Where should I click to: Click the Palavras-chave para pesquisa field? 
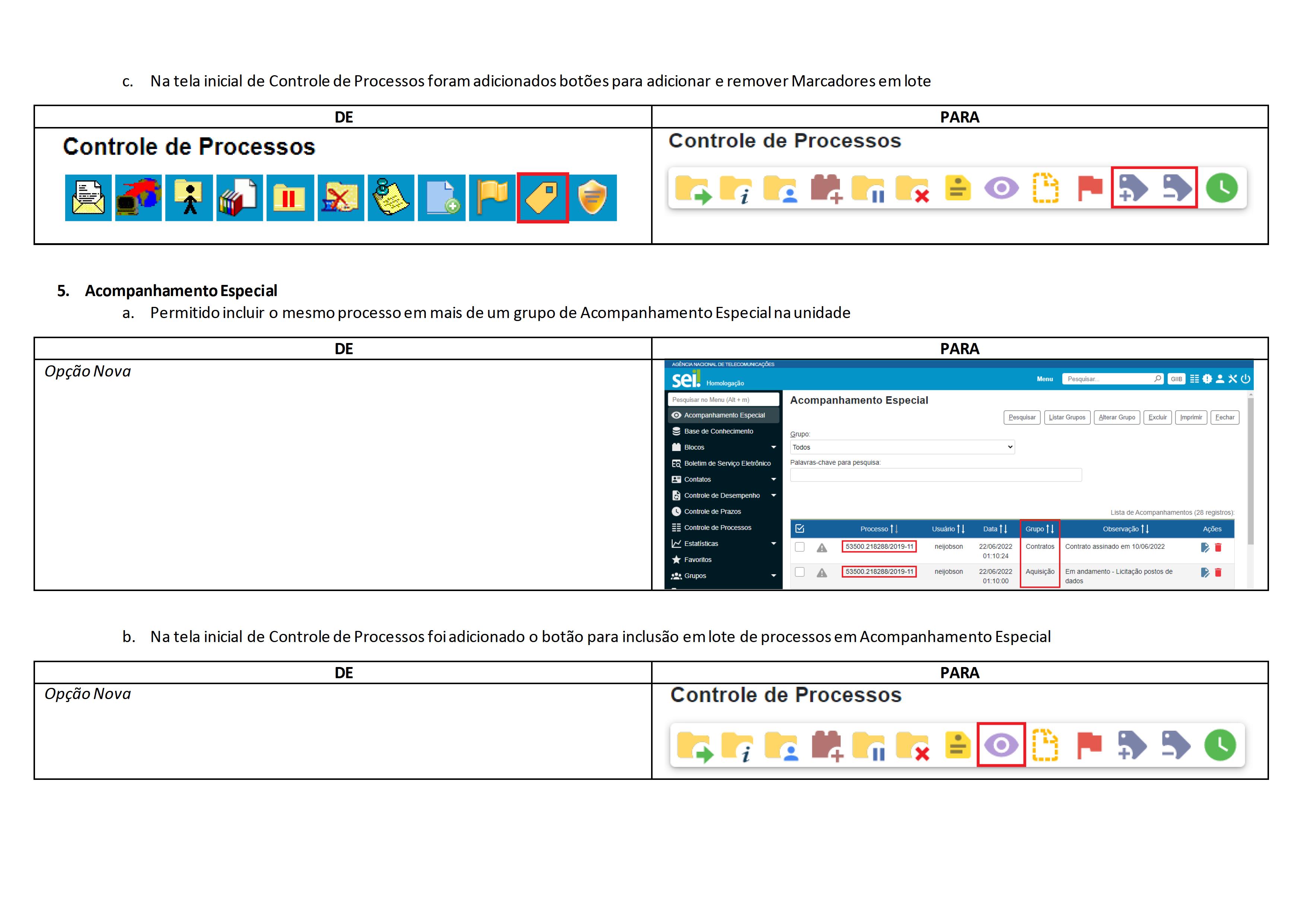coord(935,475)
